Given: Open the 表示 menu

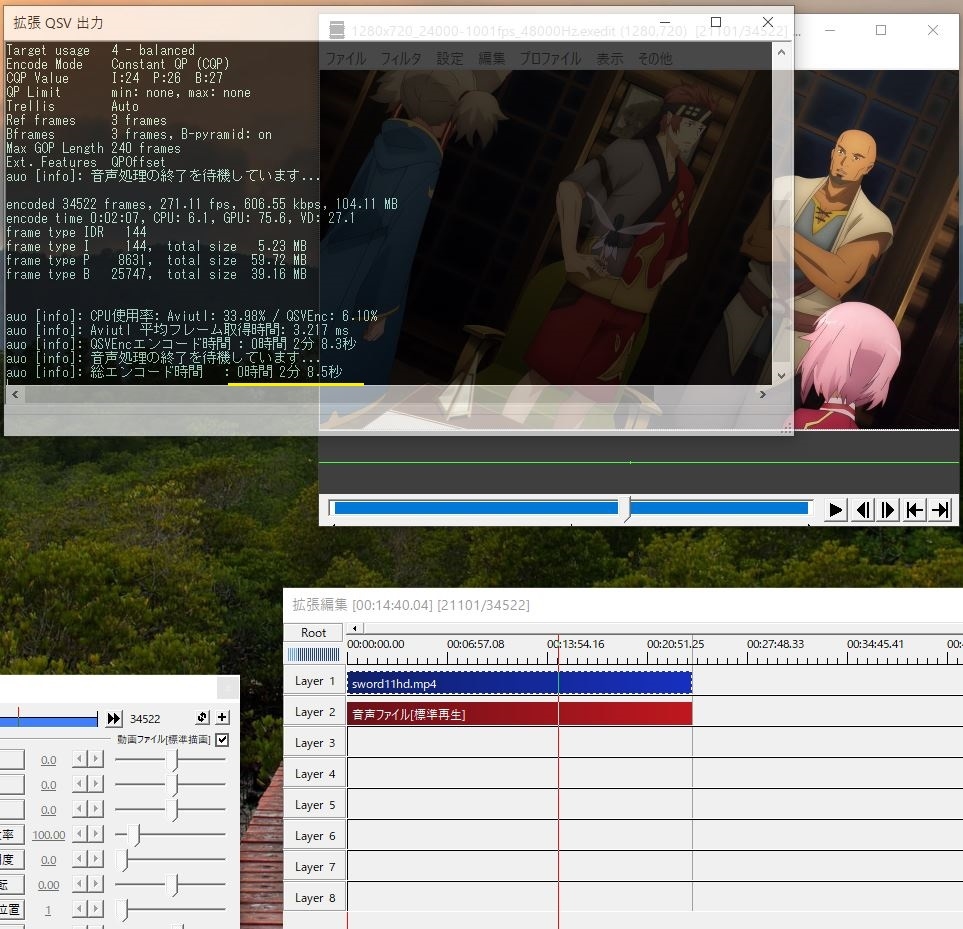Looking at the screenshot, I should coord(609,59).
